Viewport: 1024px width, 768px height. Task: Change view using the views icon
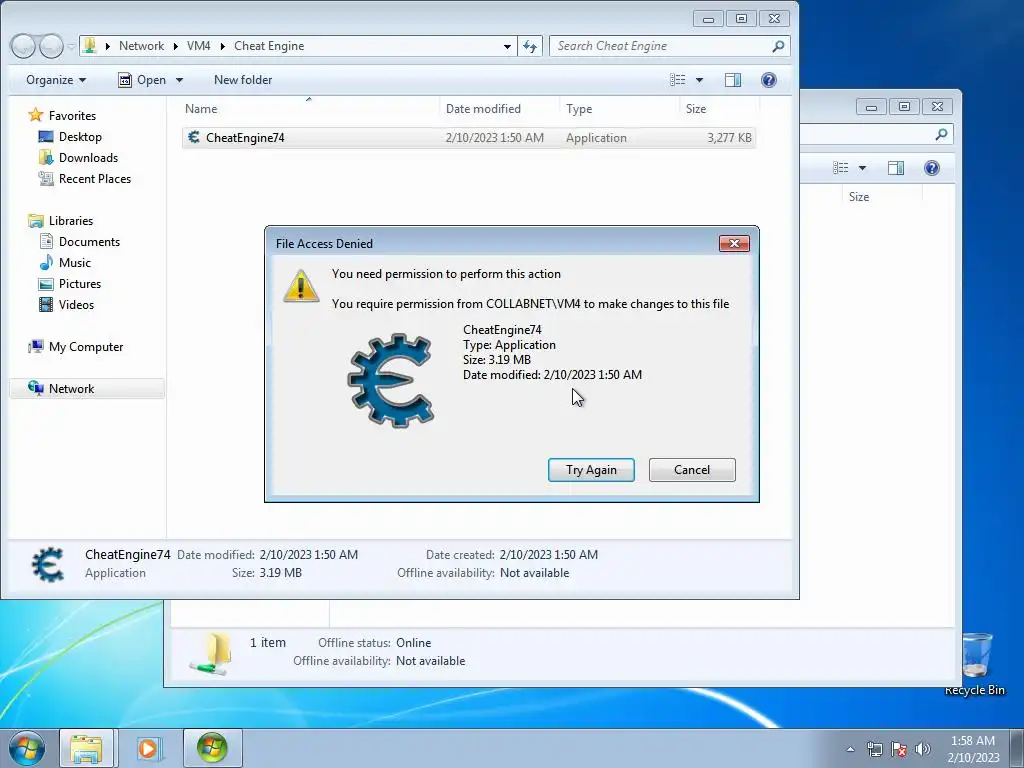click(678, 80)
